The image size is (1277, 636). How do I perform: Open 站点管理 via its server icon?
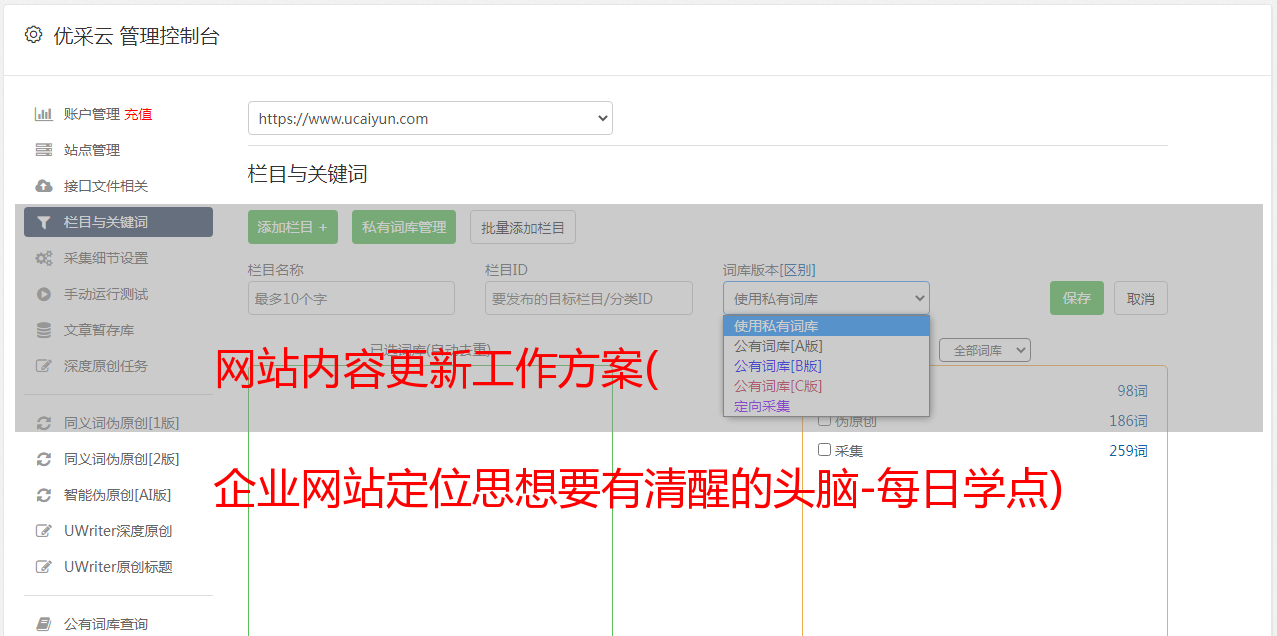coord(43,150)
